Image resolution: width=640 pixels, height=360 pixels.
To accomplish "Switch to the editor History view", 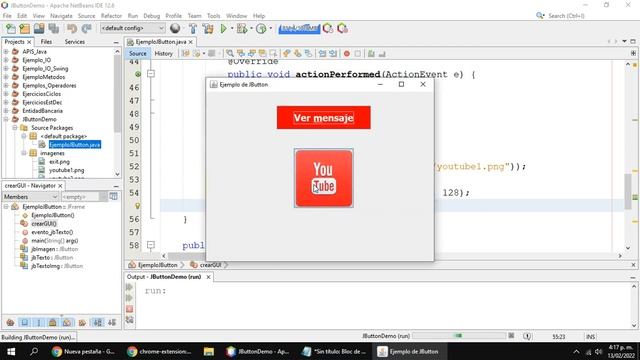I will pos(164,53).
